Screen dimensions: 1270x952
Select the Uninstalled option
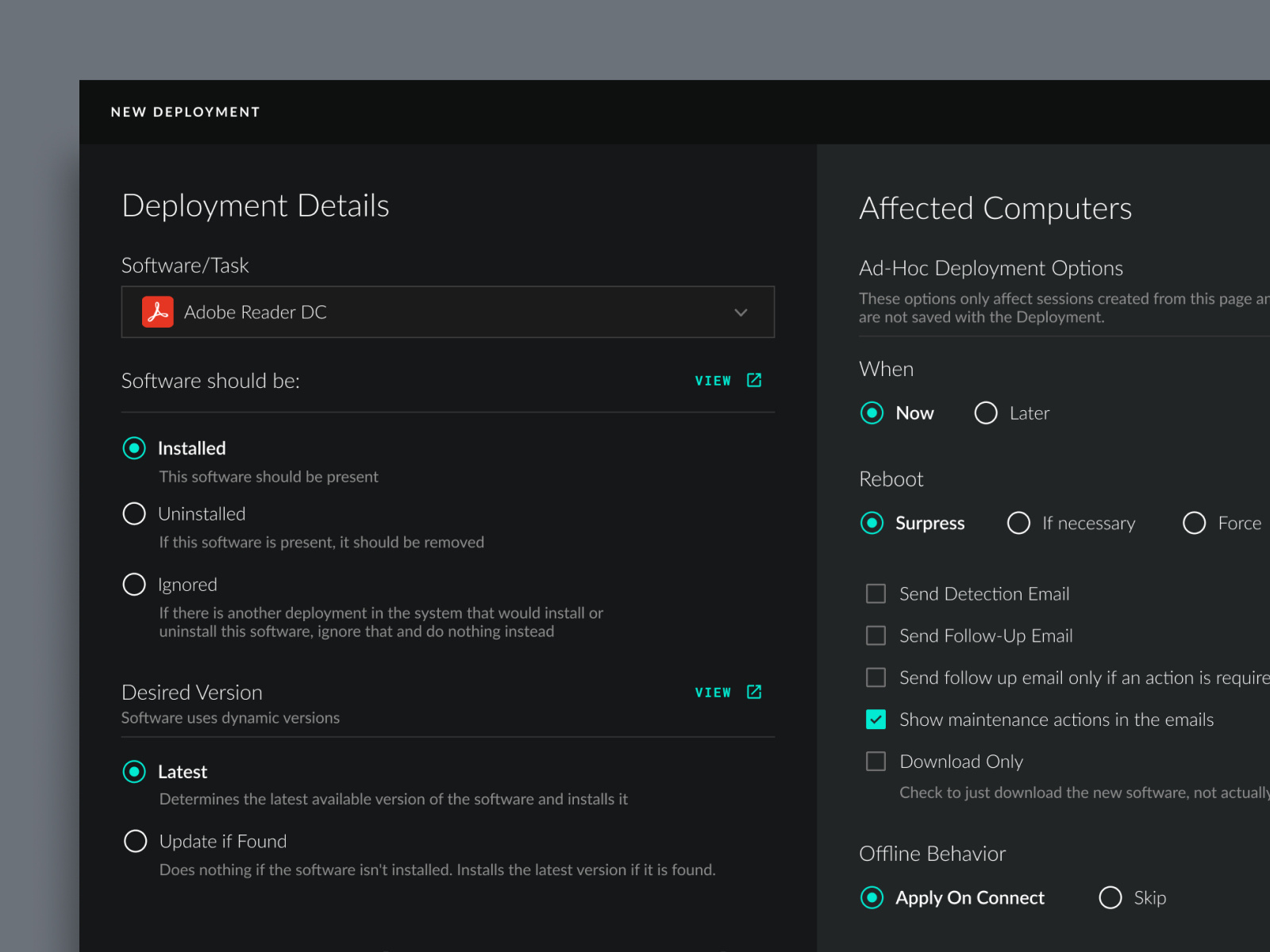pyautogui.click(x=134, y=513)
